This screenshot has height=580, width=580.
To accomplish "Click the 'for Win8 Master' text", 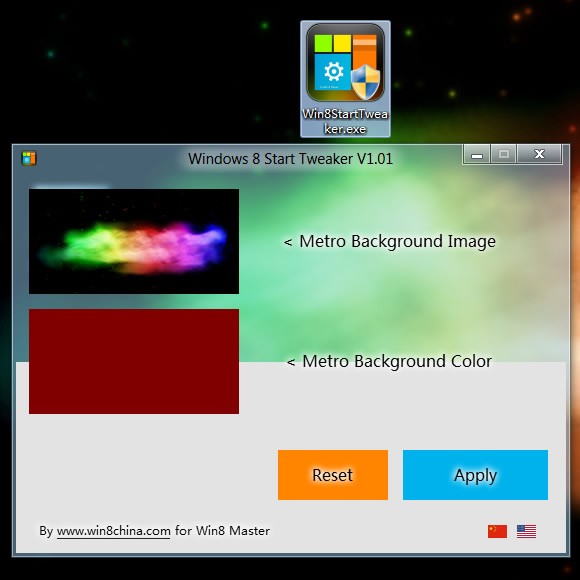I will 222,531.
